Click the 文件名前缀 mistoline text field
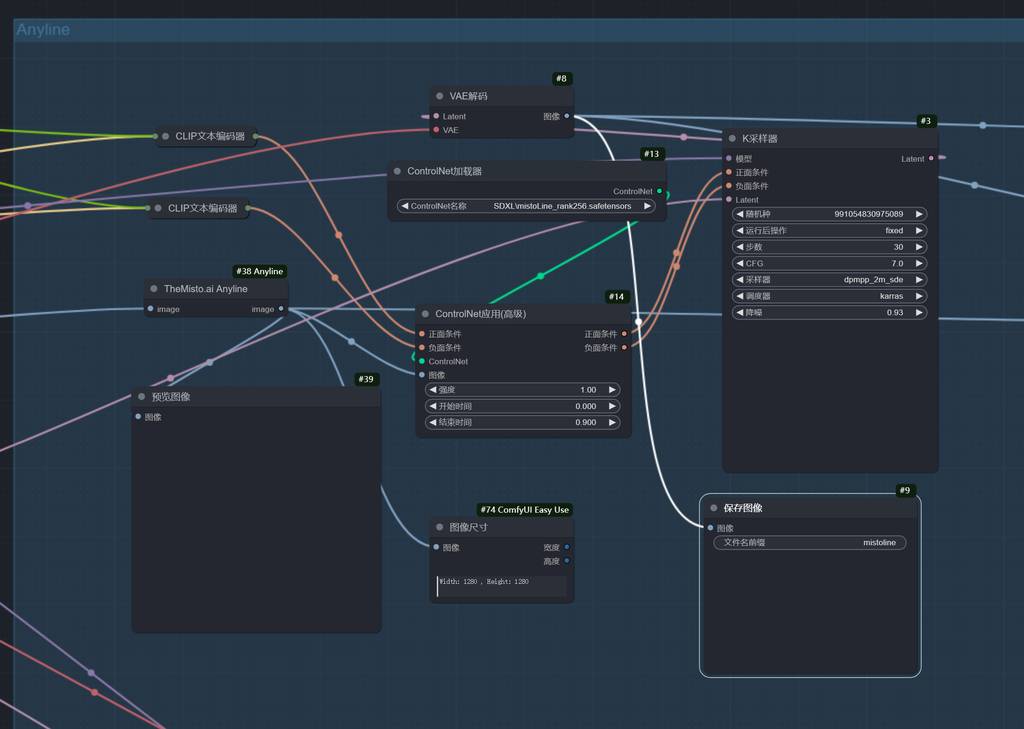 pos(809,543)
